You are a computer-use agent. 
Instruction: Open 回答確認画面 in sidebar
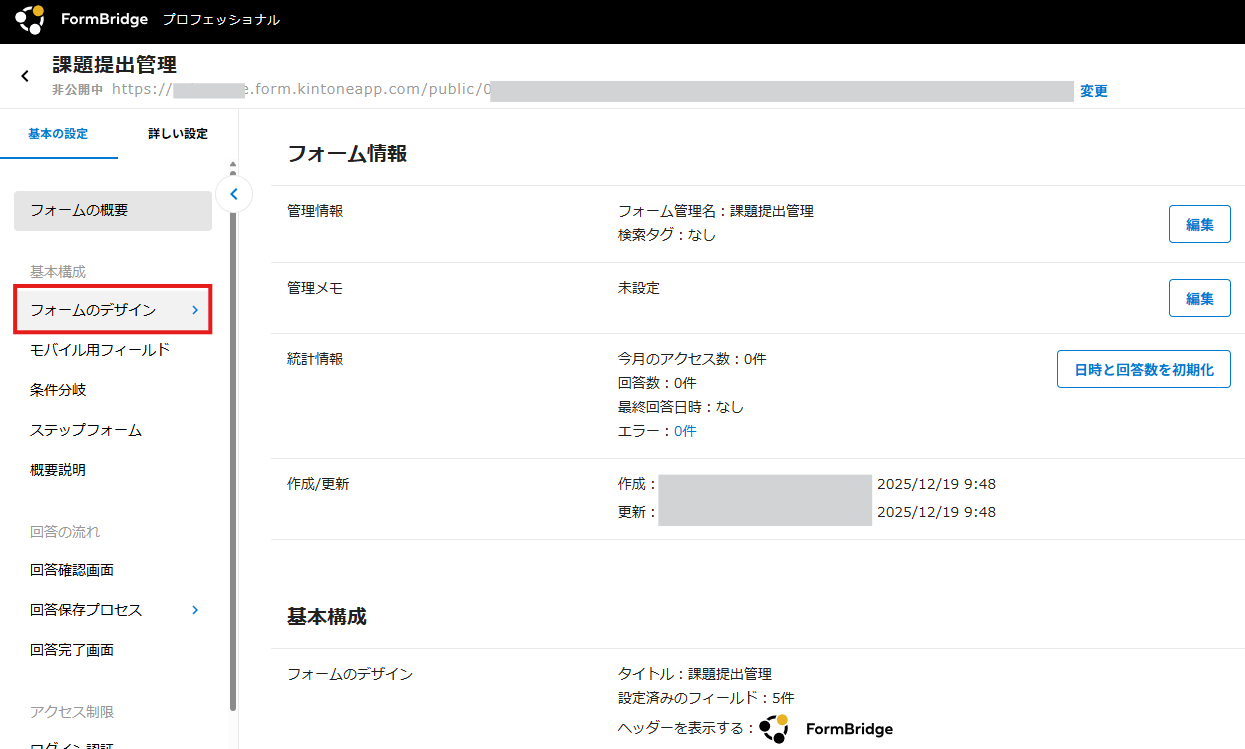(x=72, y=570)
